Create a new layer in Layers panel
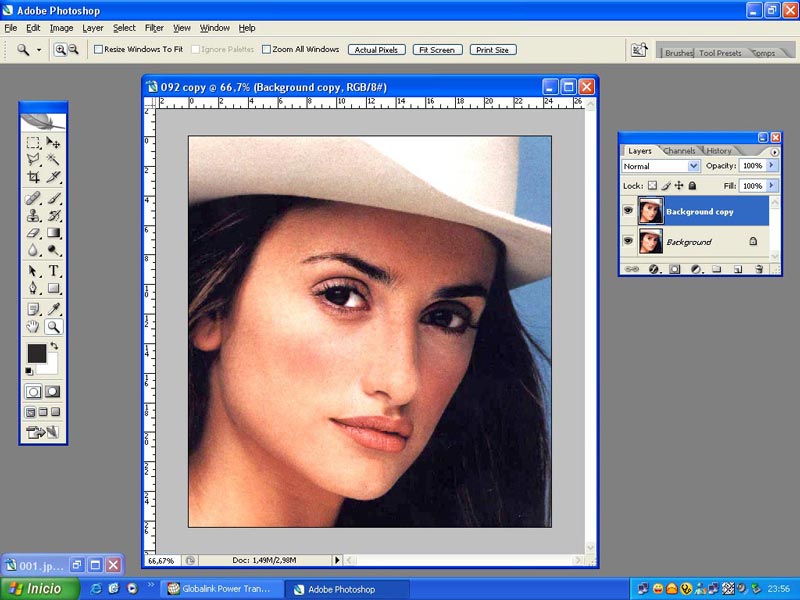Image resolution: width=800 pixels, height=600 pixels. [x=737, y=269]
